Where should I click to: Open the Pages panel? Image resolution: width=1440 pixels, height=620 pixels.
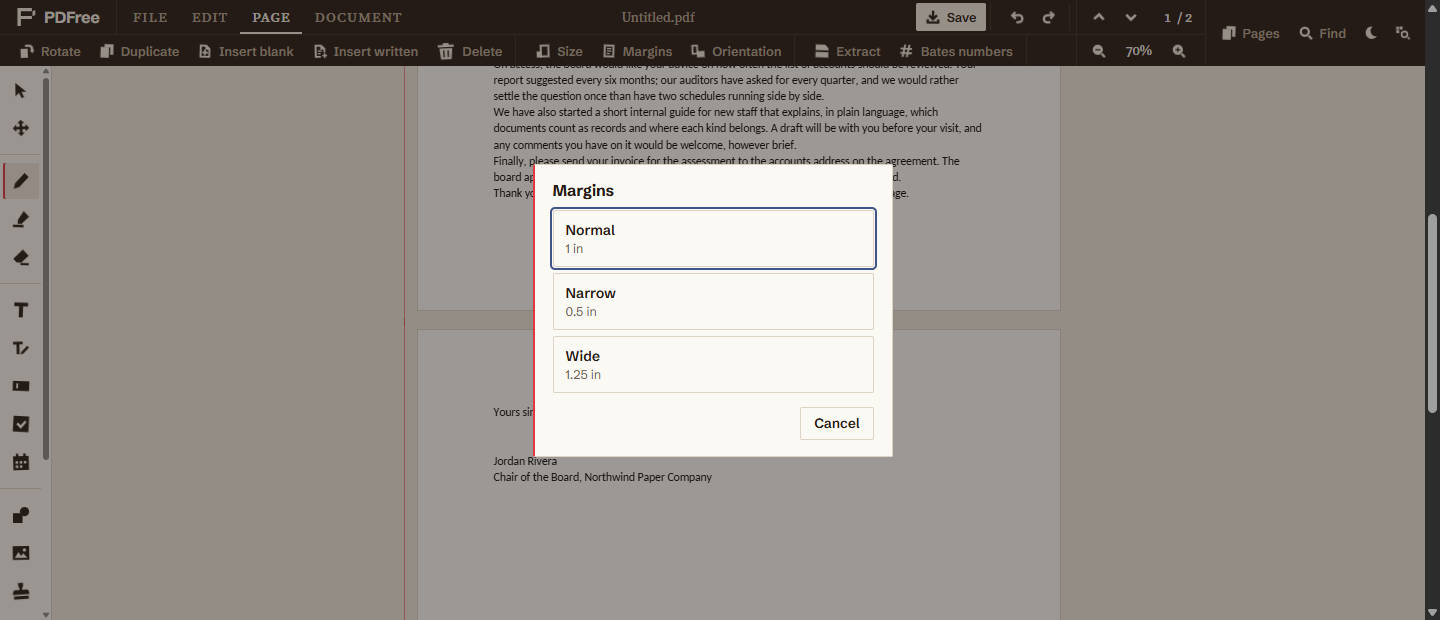[1251, 33]
